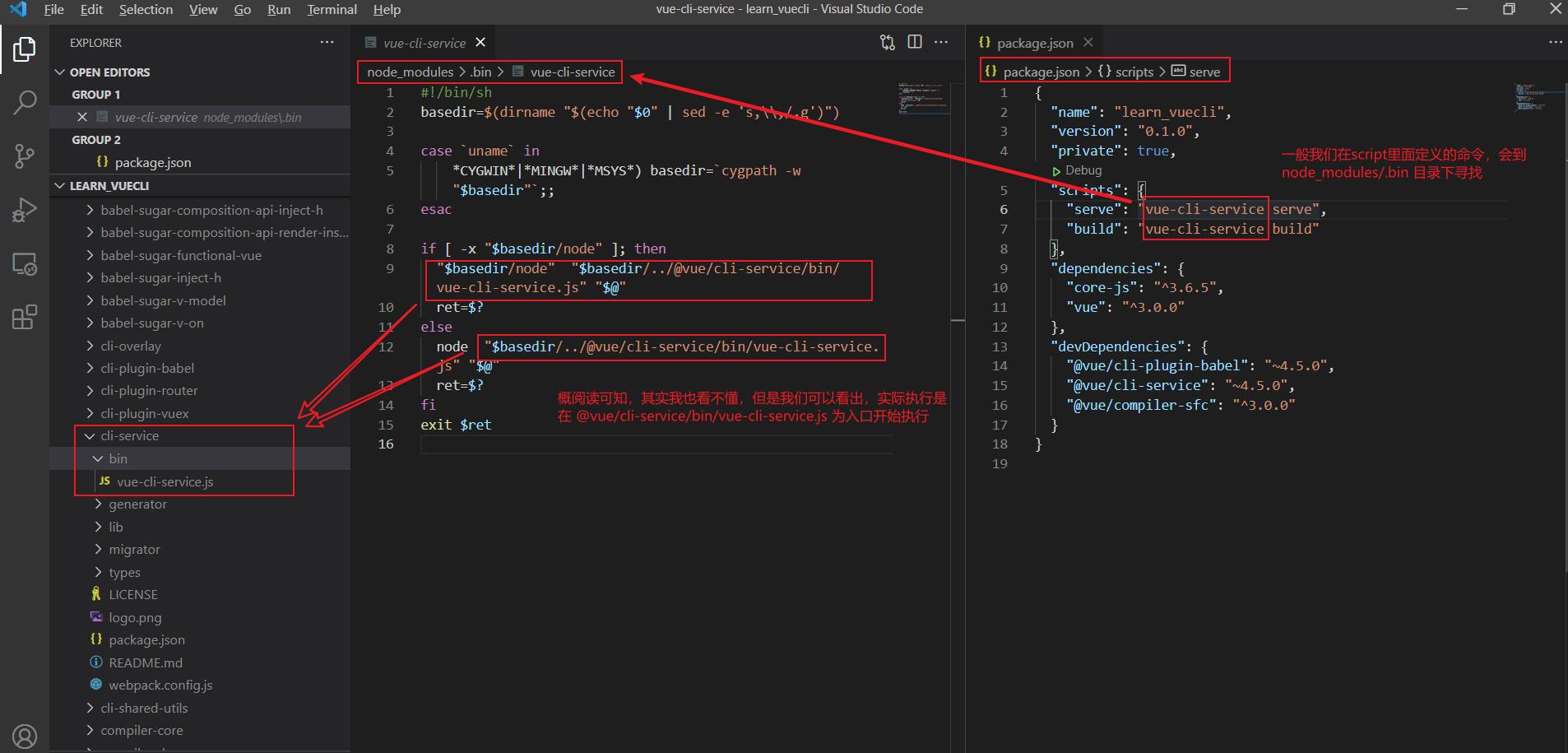This screenshot has width=1568, height=753.
Task: Open the Selection menu
Action: (146, 9)
